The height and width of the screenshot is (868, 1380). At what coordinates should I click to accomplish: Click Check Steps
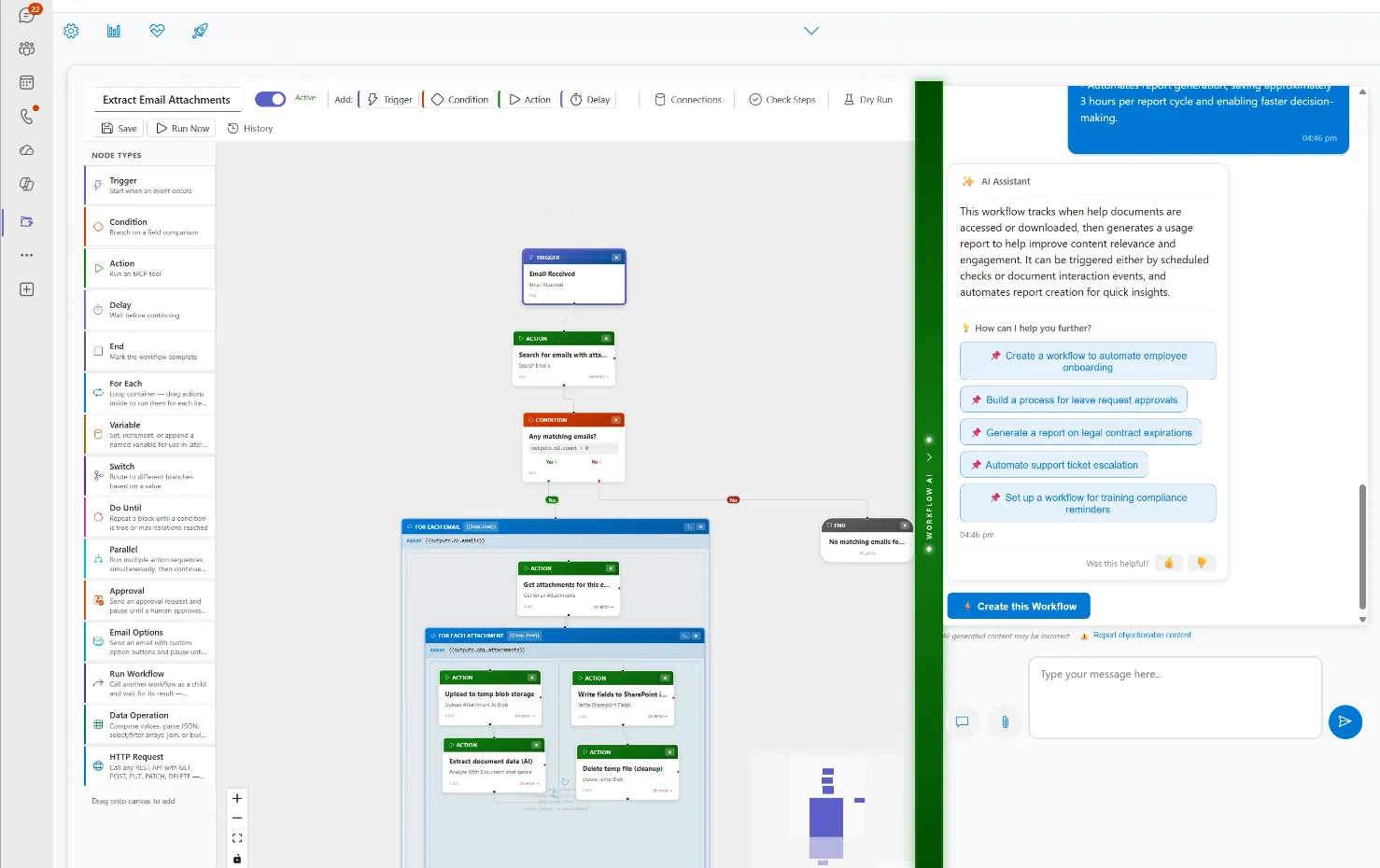point(782,100)
